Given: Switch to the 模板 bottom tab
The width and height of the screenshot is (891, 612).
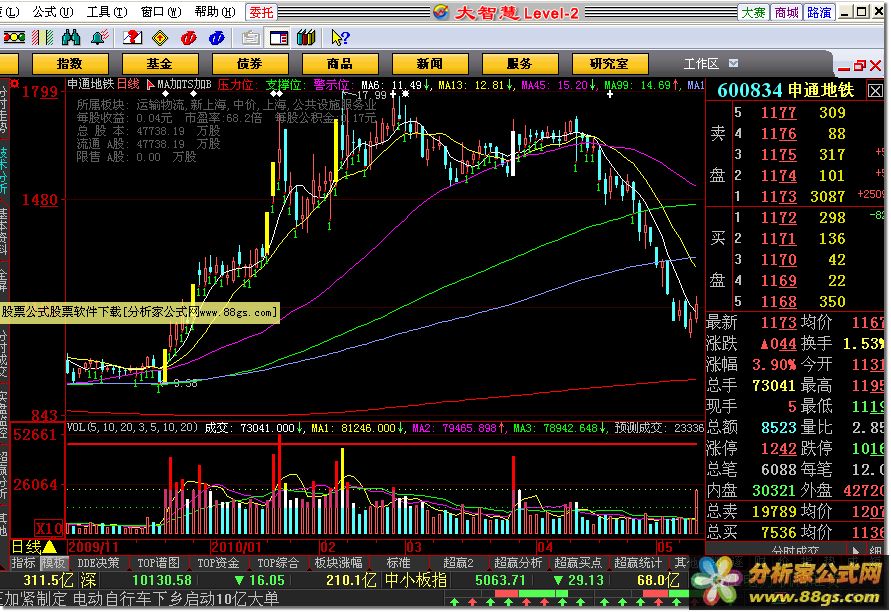Looking at the screenshot, I should 53,563.
